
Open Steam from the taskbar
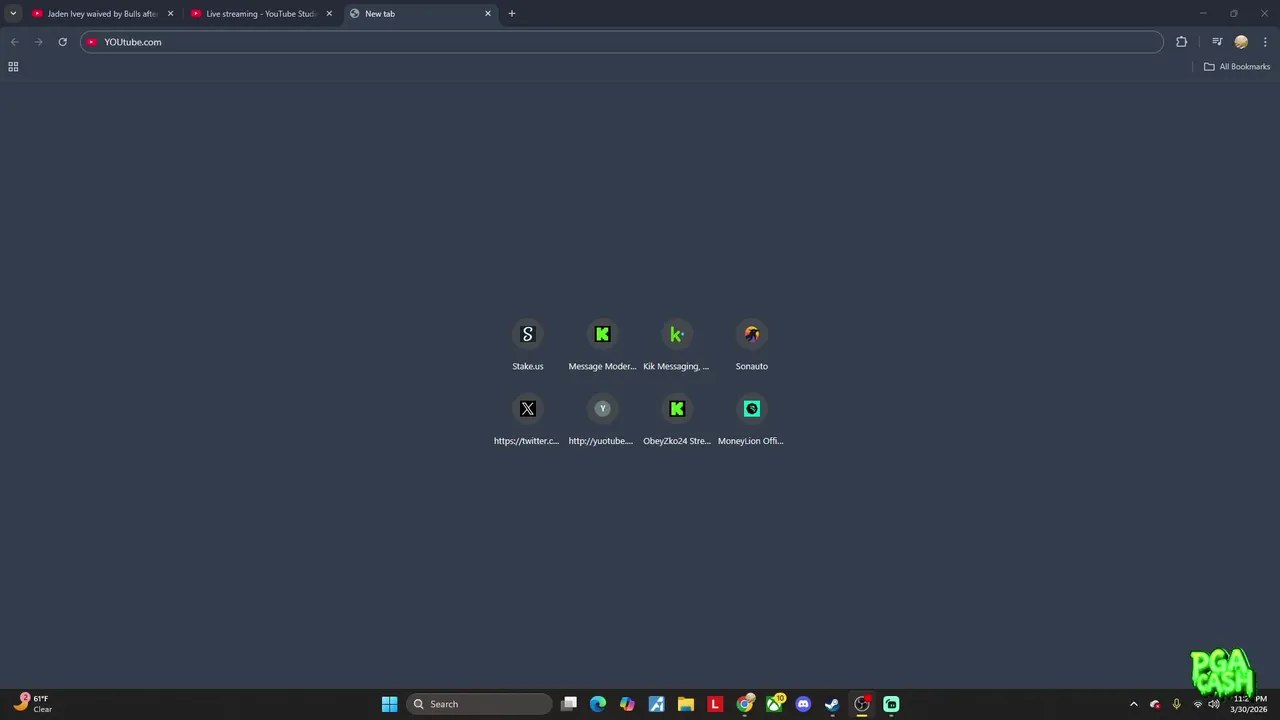point(832,704)
